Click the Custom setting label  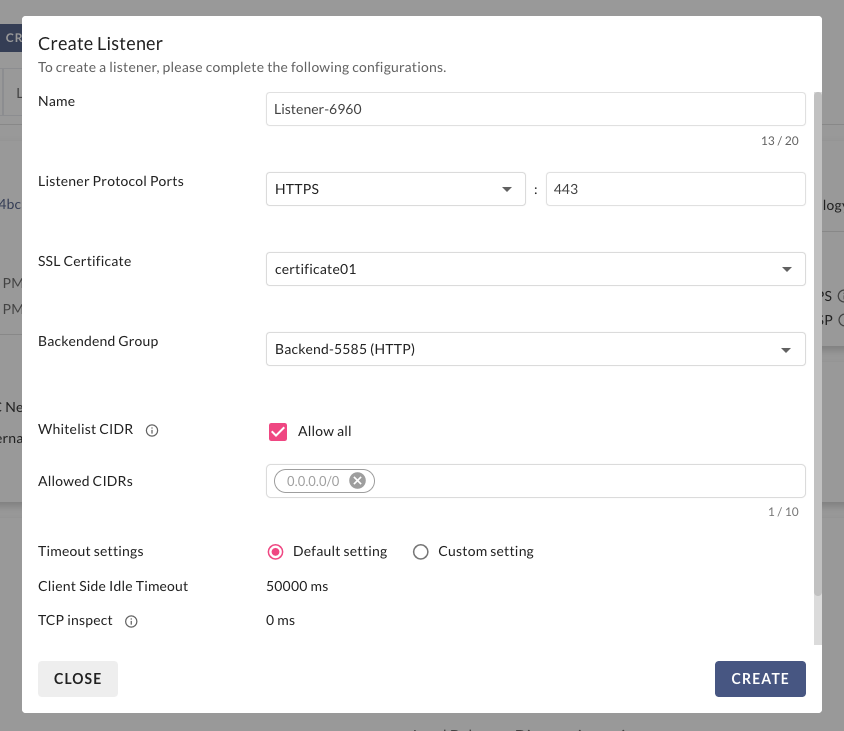[x=486, y=552]
